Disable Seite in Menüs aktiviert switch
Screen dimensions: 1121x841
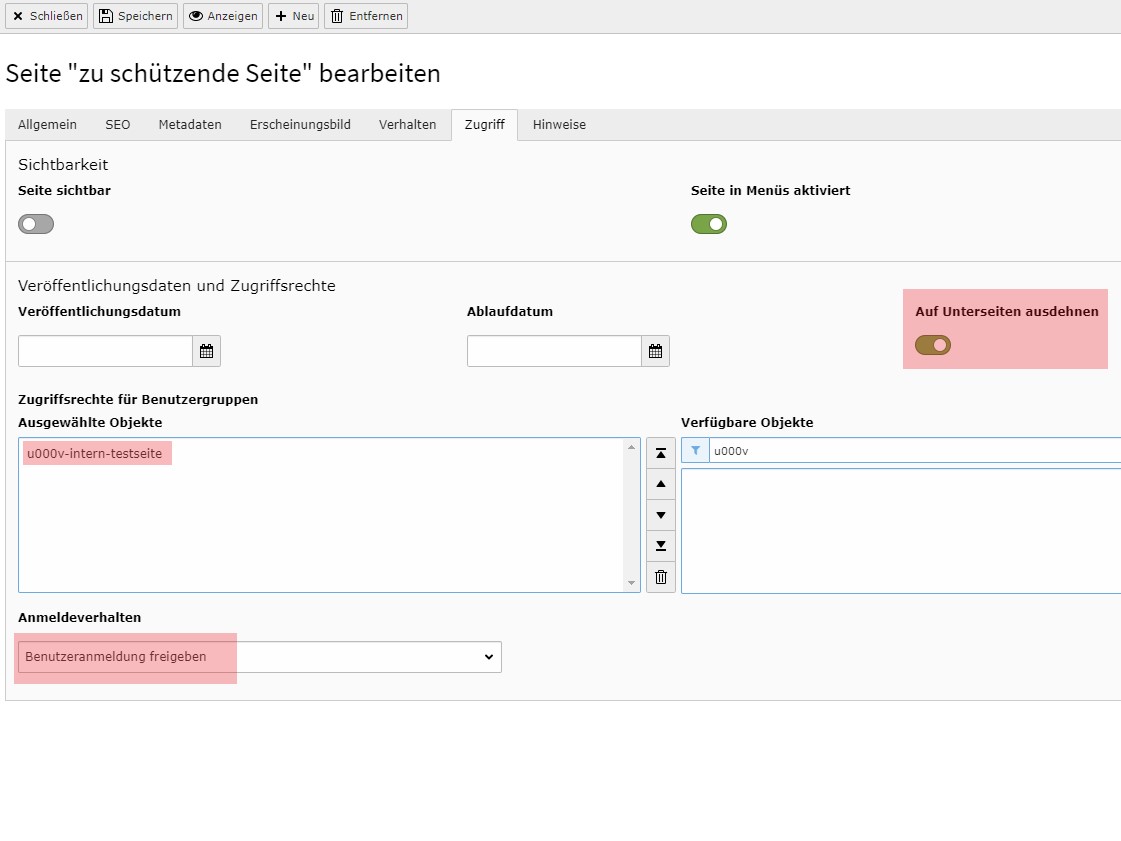pyautogui.click(x=709, y=224)
